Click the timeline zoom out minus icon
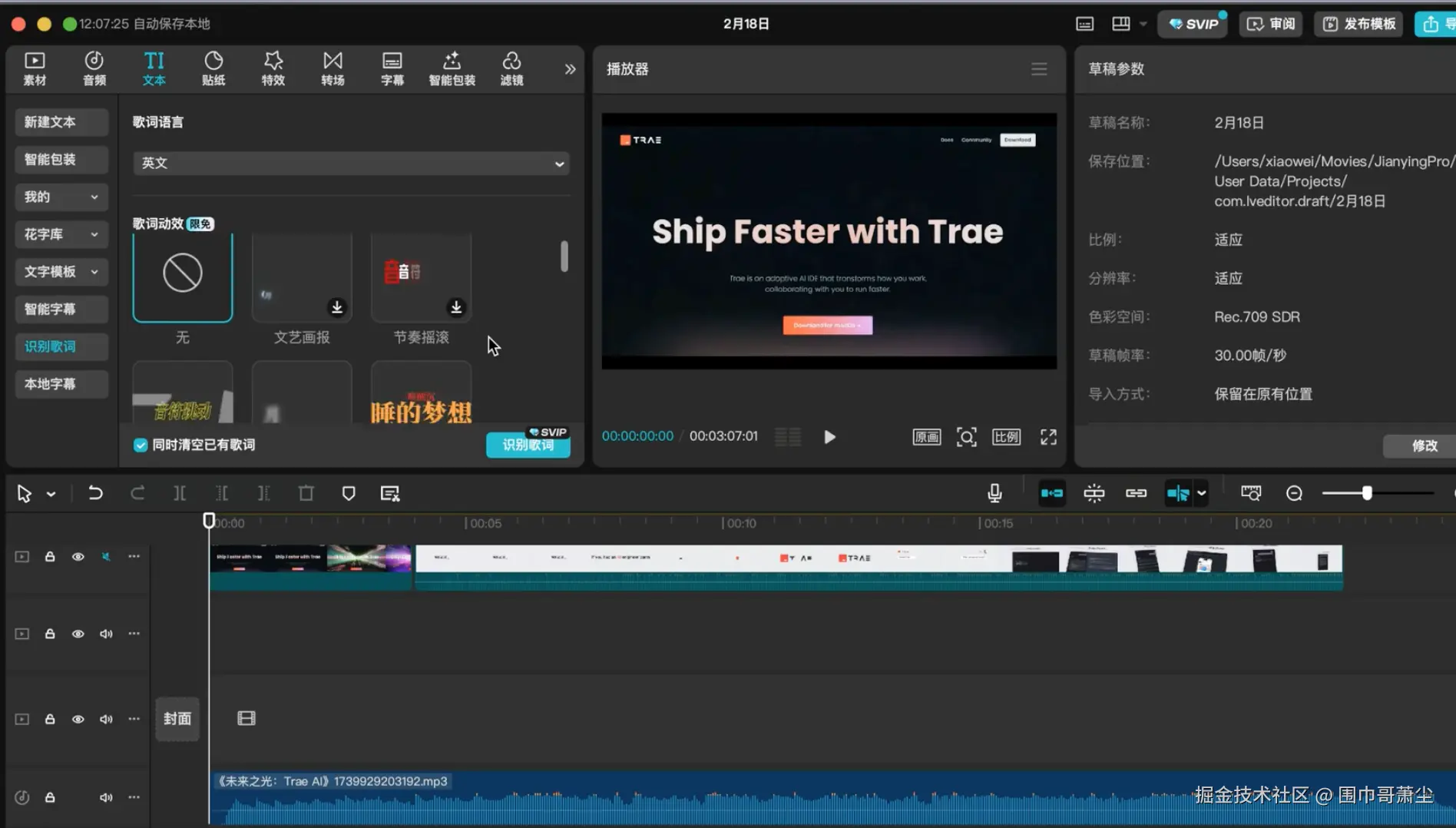1456x828 pixels. tap(1294, 493)
